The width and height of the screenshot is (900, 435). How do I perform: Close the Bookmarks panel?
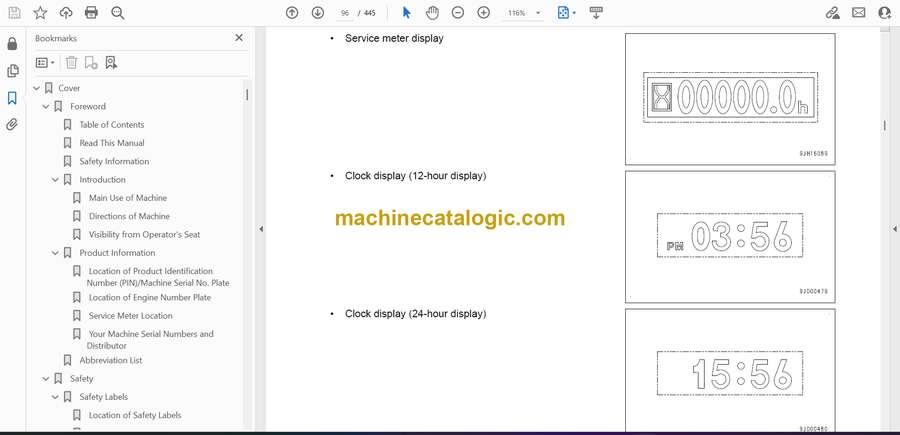point(238,38)
